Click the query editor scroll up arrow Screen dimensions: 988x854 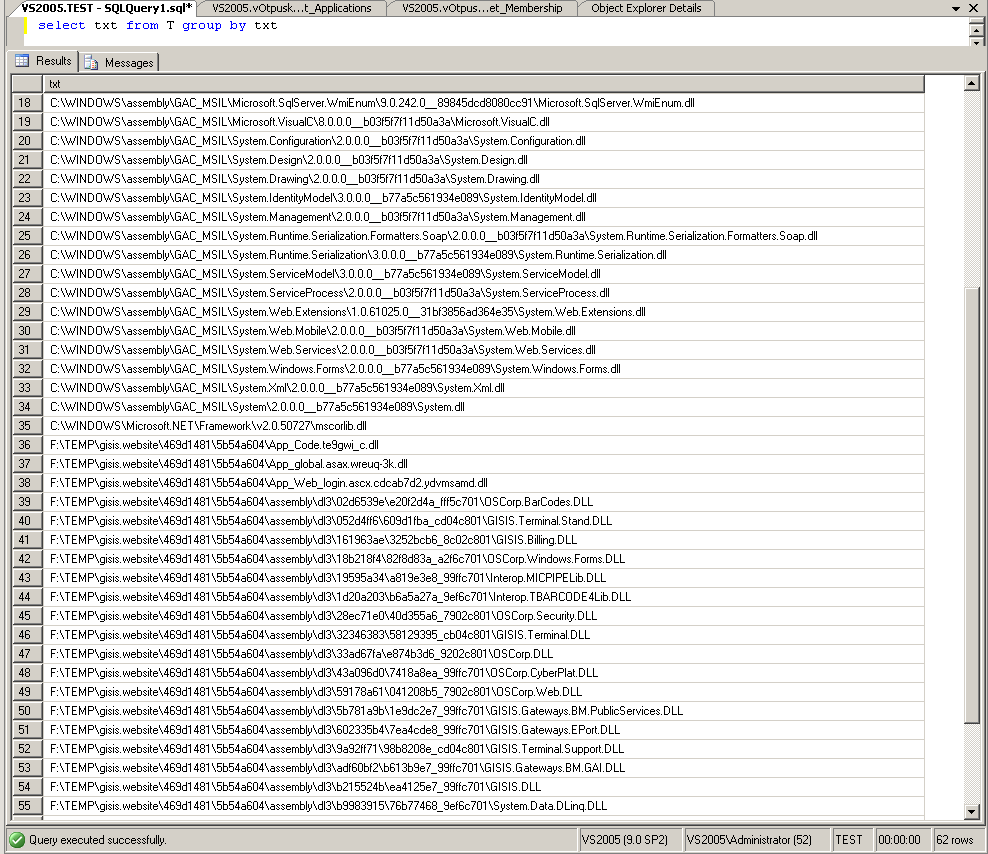[x=976, y=30]
